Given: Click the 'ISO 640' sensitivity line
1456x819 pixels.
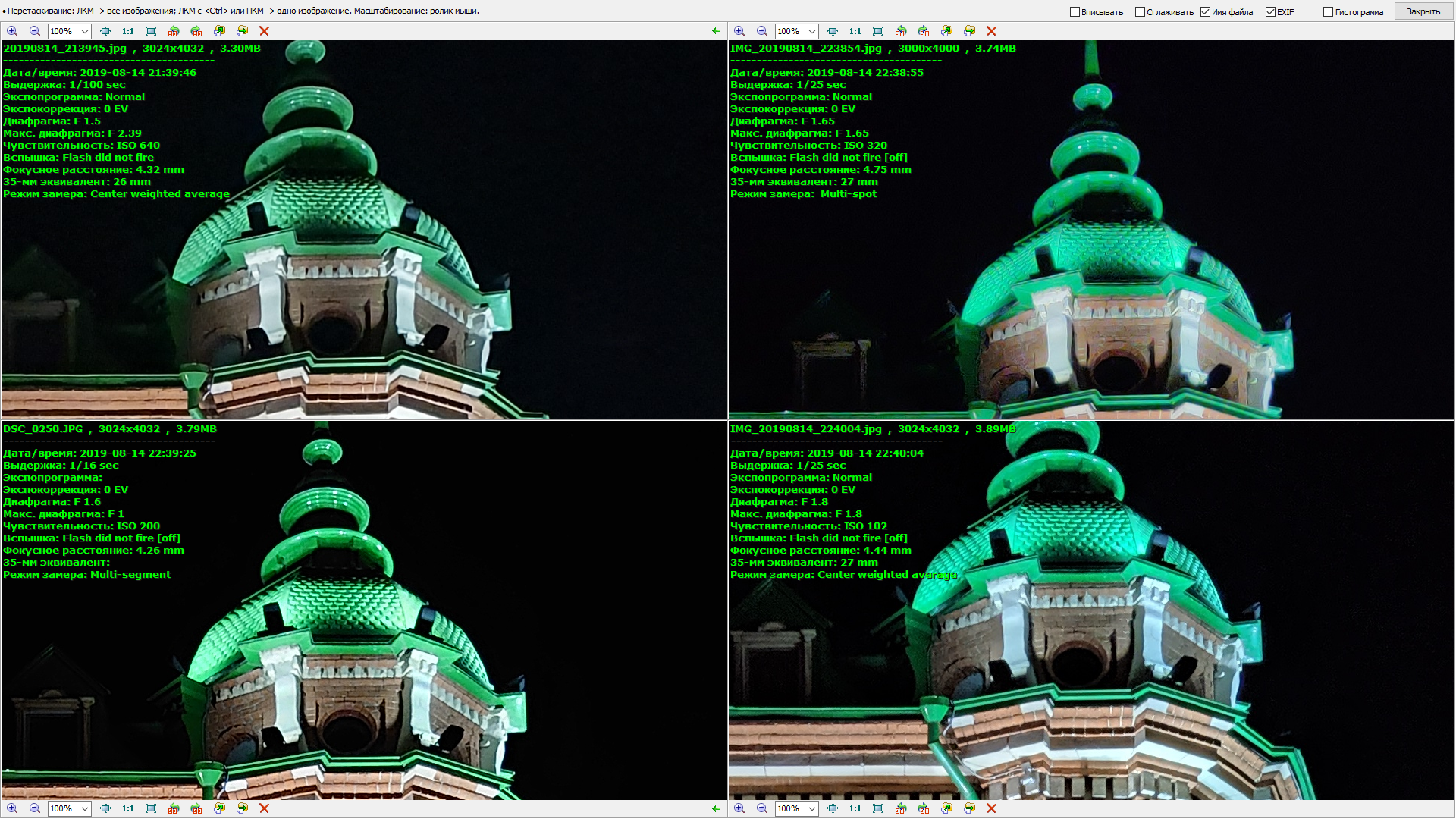Looking at the screenshot, I should (x=82, y=145).
